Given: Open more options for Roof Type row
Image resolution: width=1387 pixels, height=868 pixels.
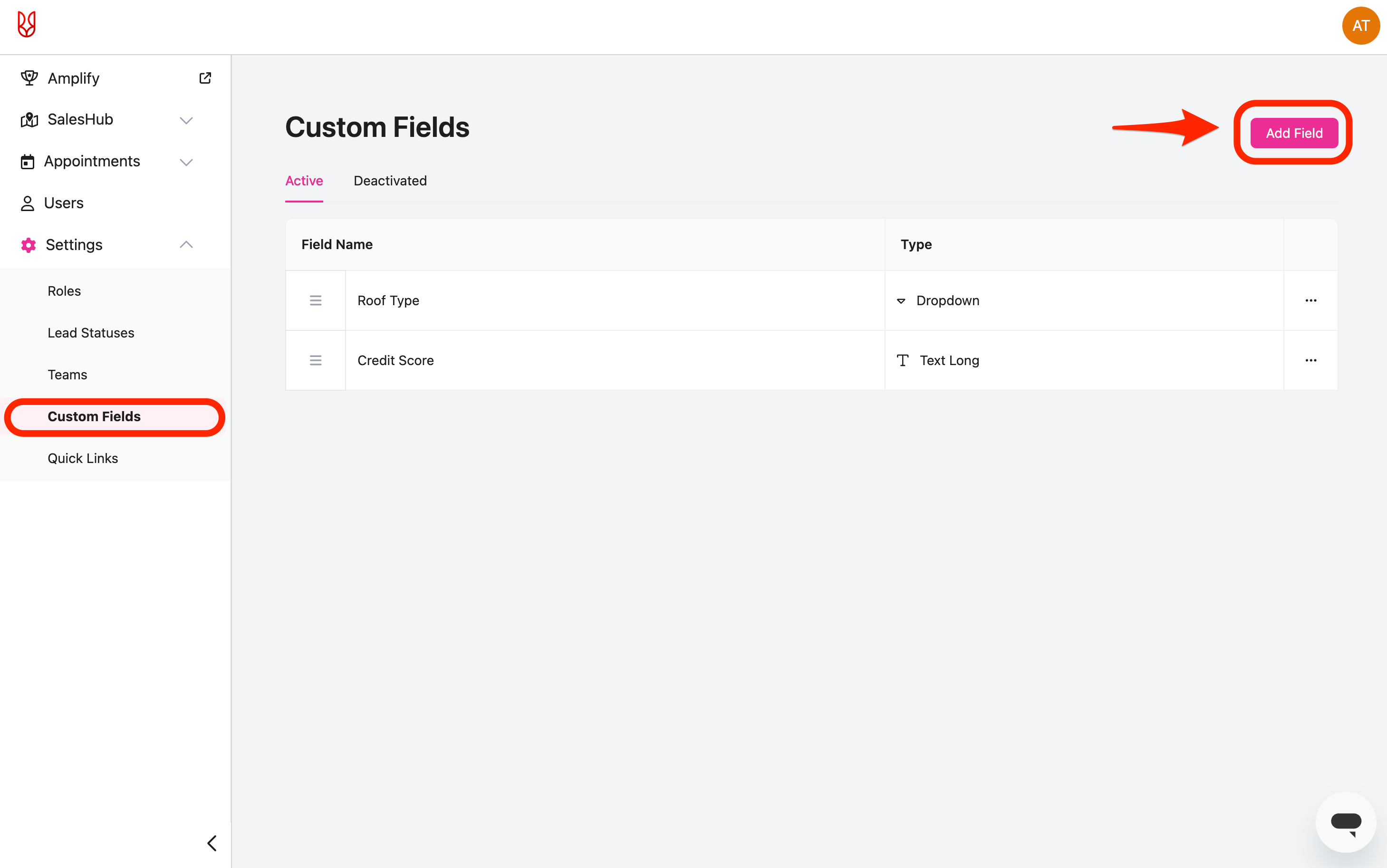Looking at the screenshot, I should (1310, 300).
